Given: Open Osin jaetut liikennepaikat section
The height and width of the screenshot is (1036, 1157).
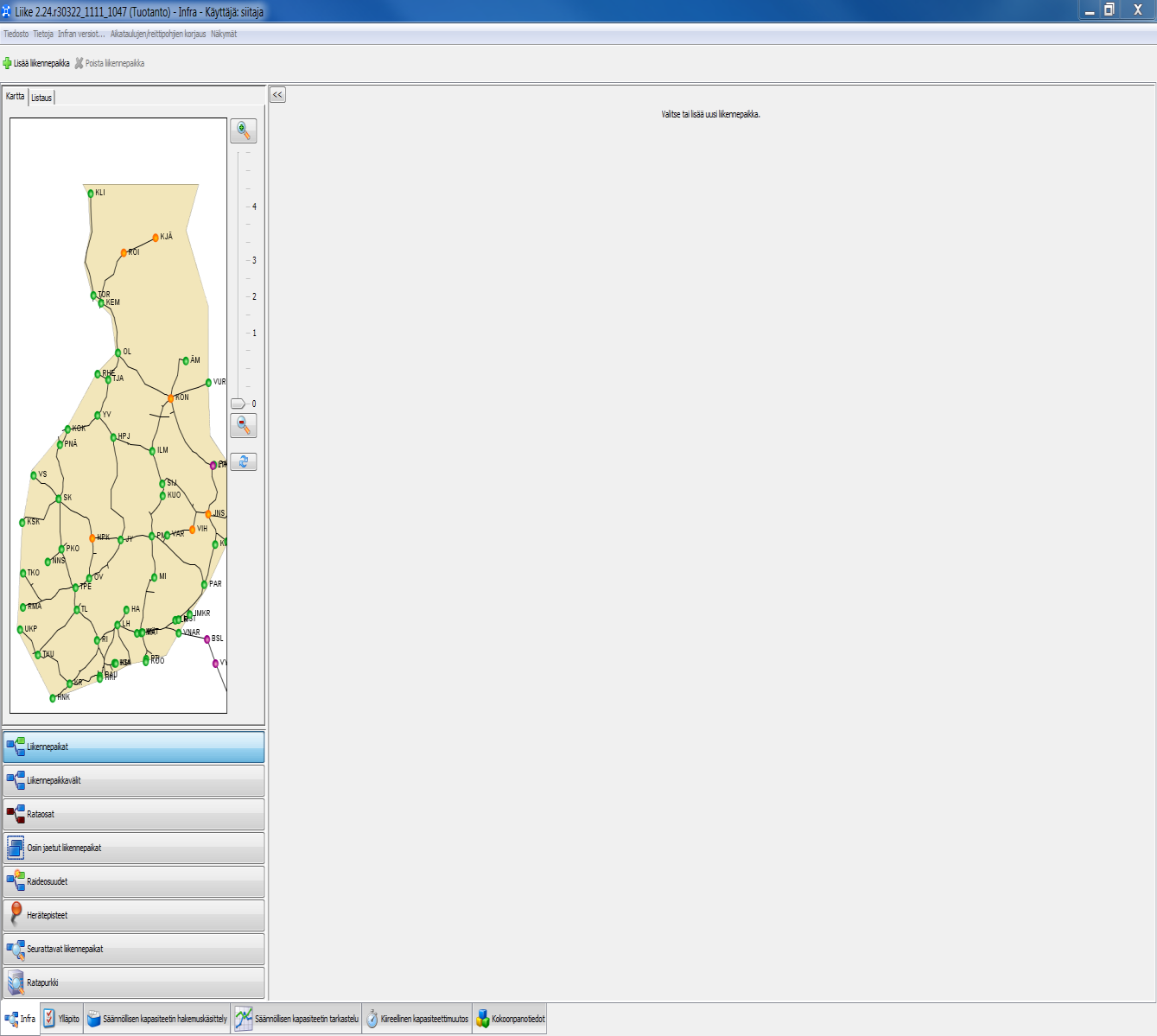Looking at the screenshot, I should pos(134,848).
